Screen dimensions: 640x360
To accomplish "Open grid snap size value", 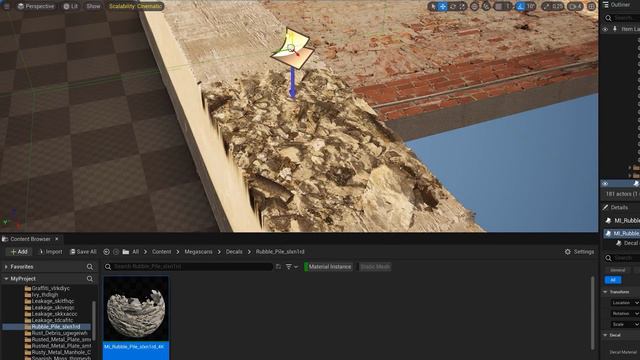I will (508, 6).
